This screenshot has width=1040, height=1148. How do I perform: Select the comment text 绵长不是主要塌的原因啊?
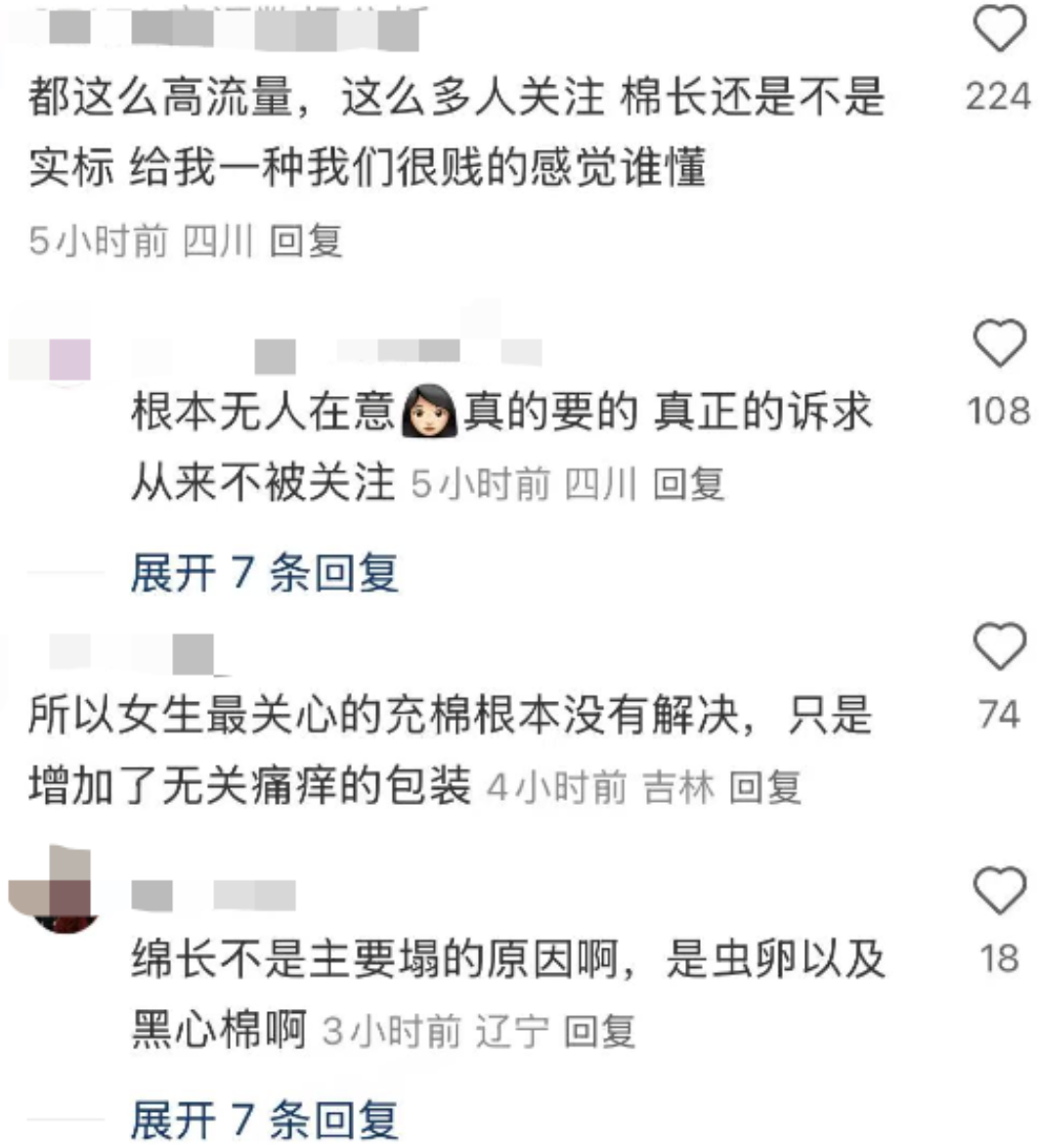[x=375, y=959]
